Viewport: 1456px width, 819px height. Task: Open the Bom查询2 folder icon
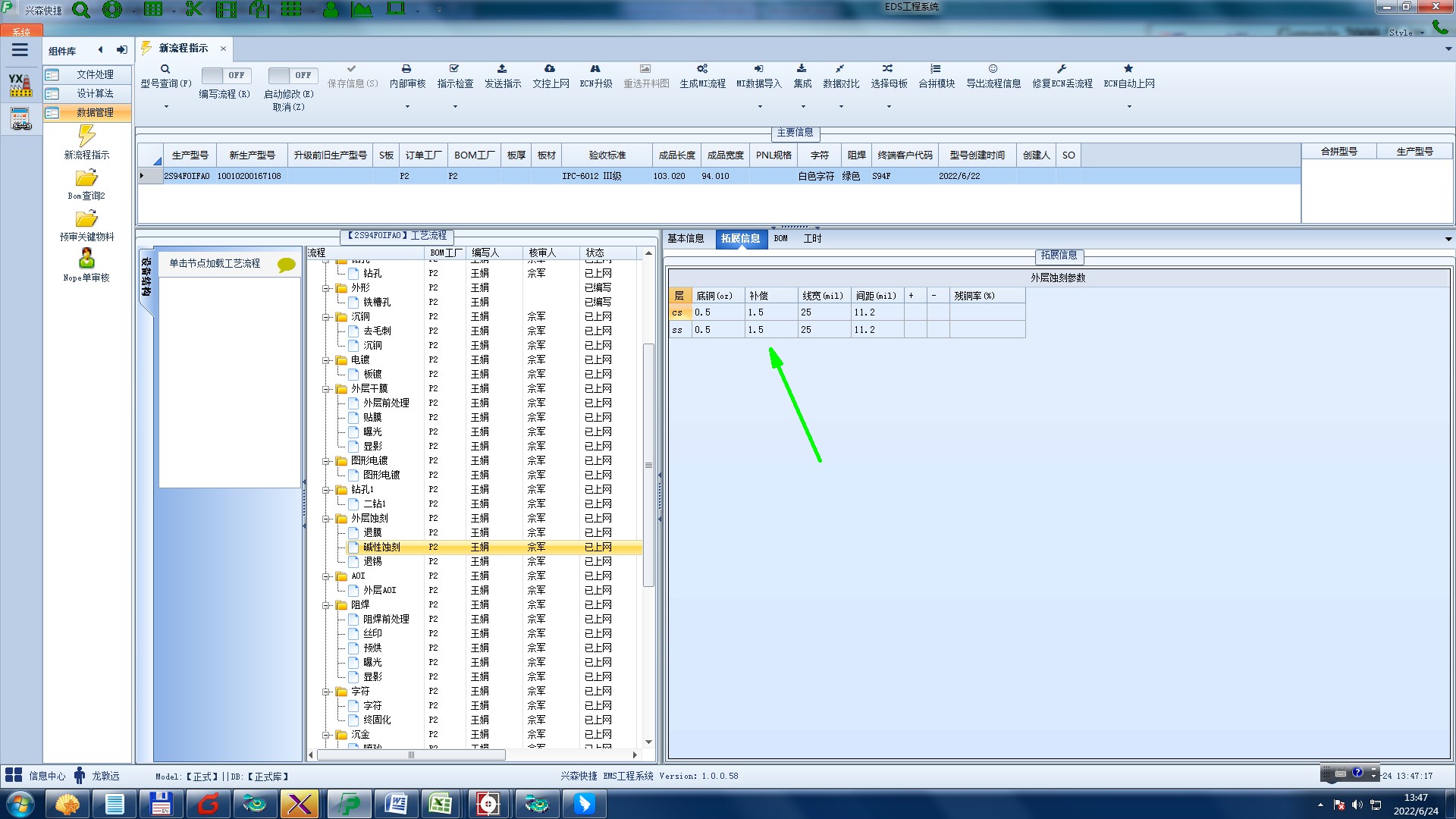click(86, 178)
